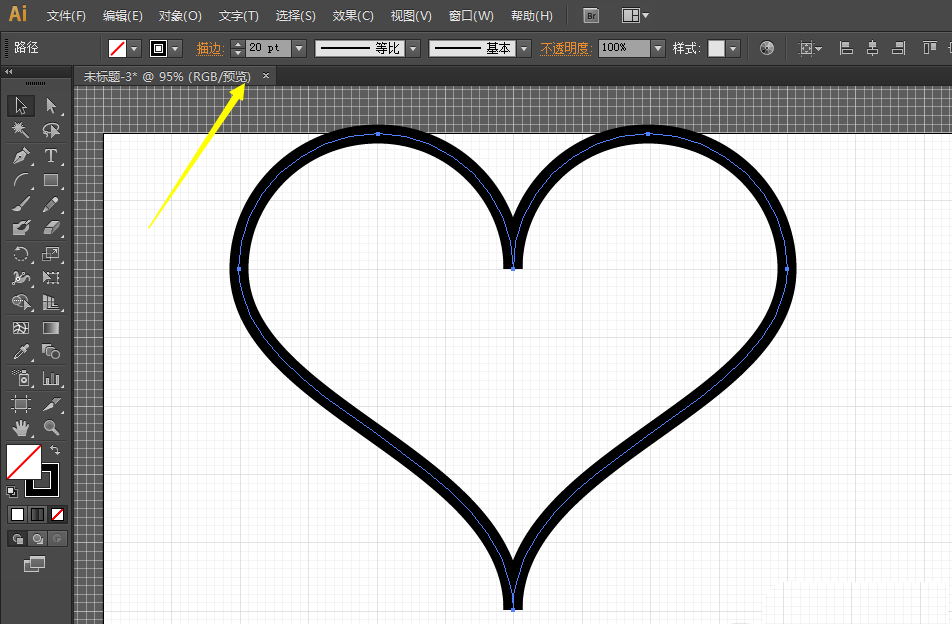Activate the Rotate tool

point(21,254)
